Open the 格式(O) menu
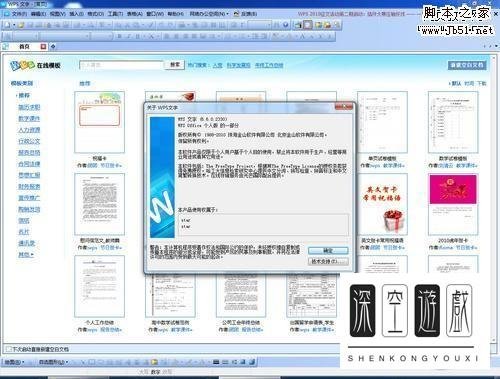Screen dimensions: 500x379 tap(95, 14)
